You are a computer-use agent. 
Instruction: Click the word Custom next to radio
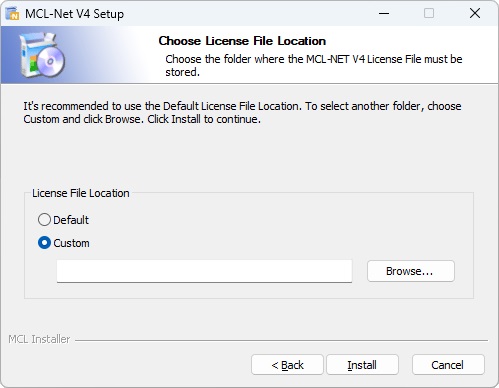click(71, 243)
